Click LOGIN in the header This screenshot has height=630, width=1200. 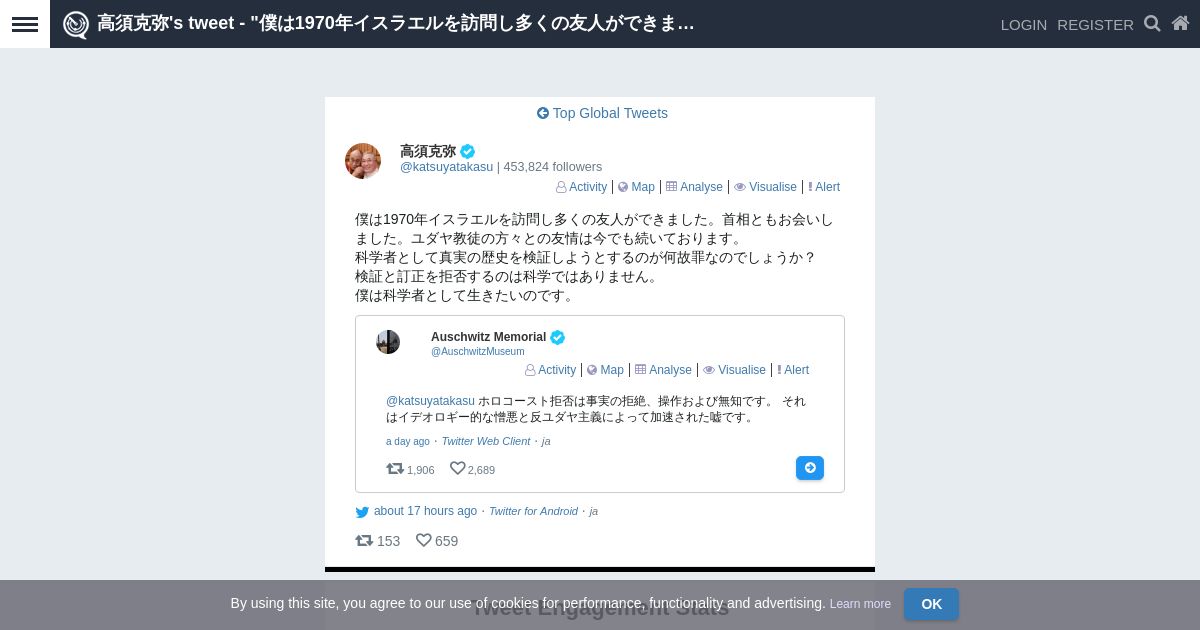1024,24
